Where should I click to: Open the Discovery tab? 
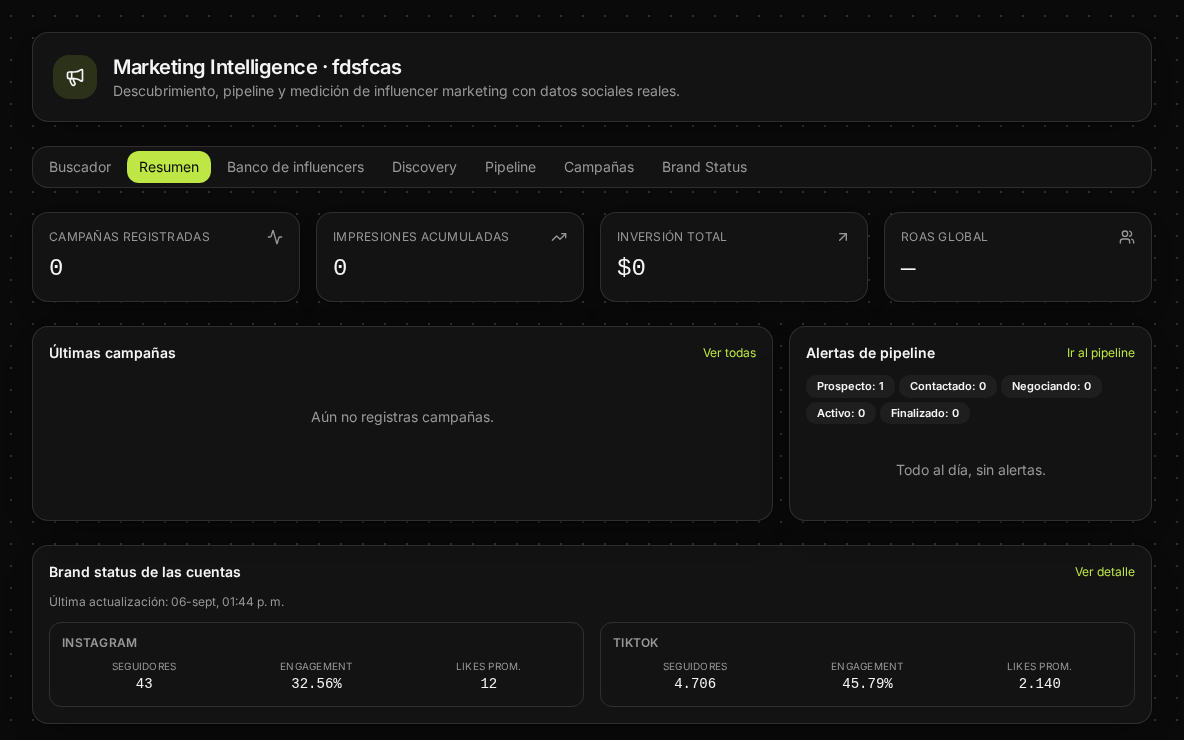[424, 167]
